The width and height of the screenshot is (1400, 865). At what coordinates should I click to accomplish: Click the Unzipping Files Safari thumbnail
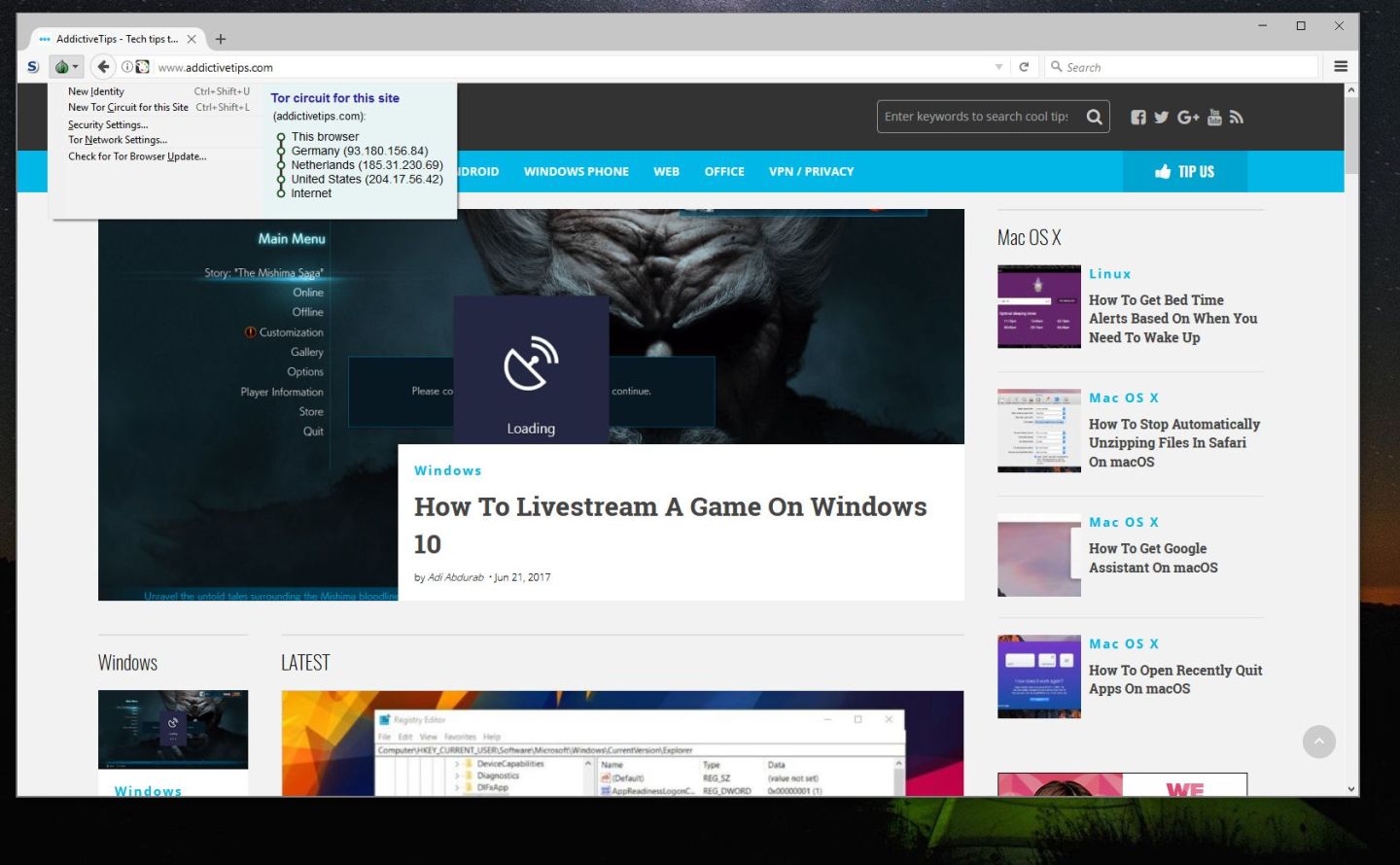1039,431
